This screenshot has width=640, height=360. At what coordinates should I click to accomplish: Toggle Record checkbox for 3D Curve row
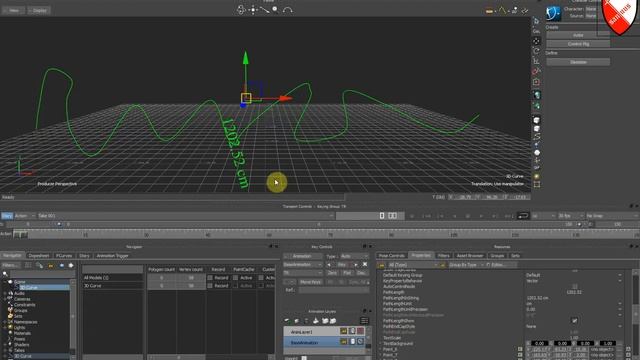coord(210,286)
